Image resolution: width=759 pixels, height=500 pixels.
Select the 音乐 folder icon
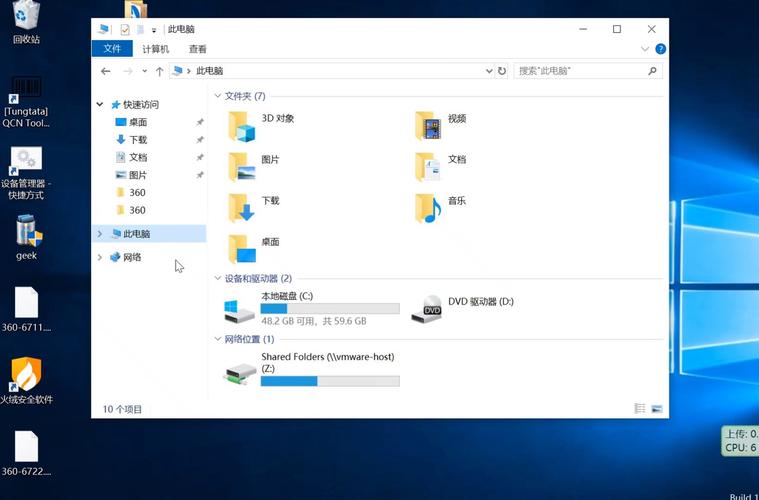(x=428, y=207)
